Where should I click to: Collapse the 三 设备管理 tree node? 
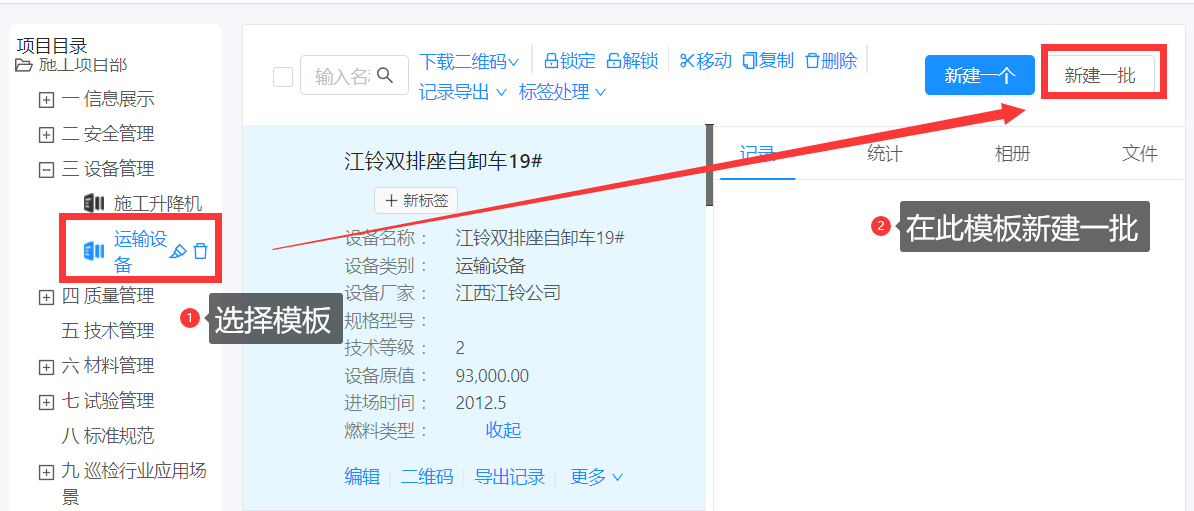(46, 169)
